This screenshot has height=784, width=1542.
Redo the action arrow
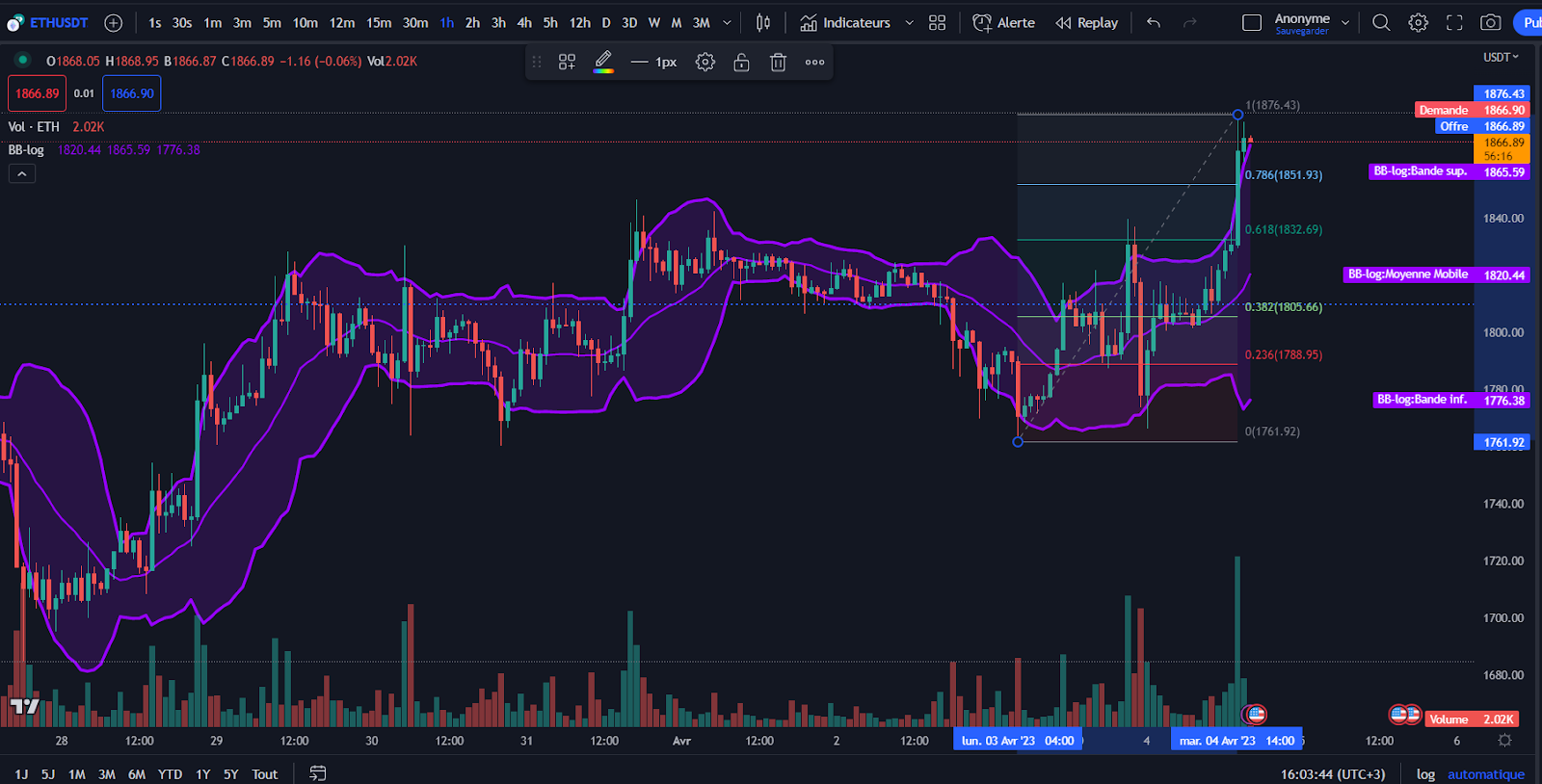pos(1190,22)
